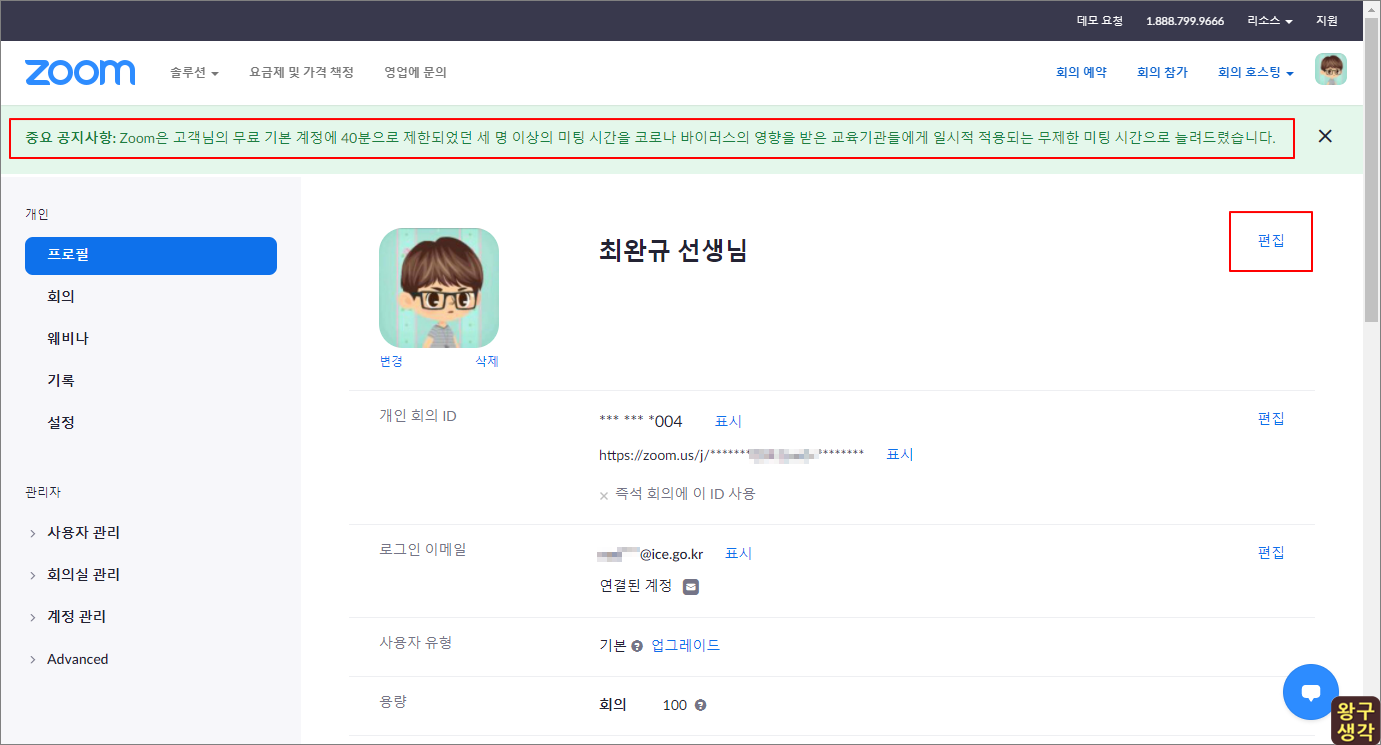Open 설정 in the sidebar

click(61, 423)
